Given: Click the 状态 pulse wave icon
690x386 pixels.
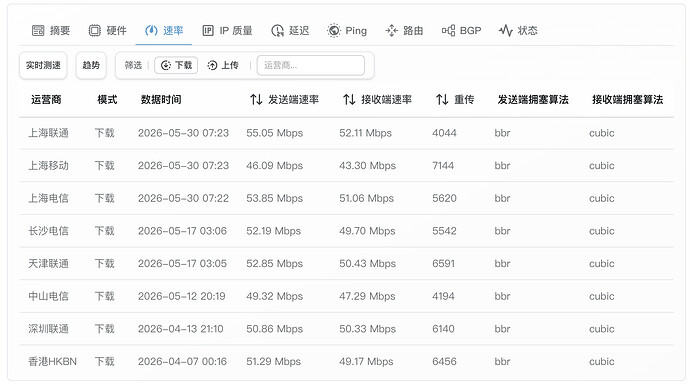Looking at the screenshot, I should pyautogui.click(x=506, y=30).
